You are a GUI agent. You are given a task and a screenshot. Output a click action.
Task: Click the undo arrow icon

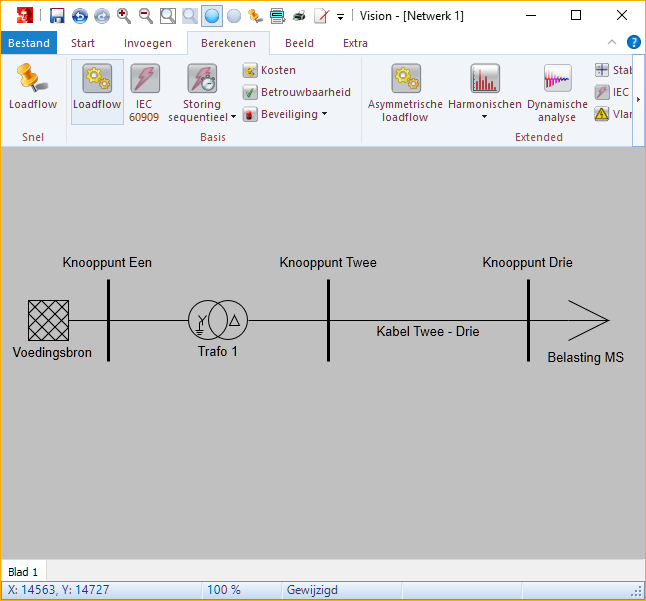pos(79,16)
